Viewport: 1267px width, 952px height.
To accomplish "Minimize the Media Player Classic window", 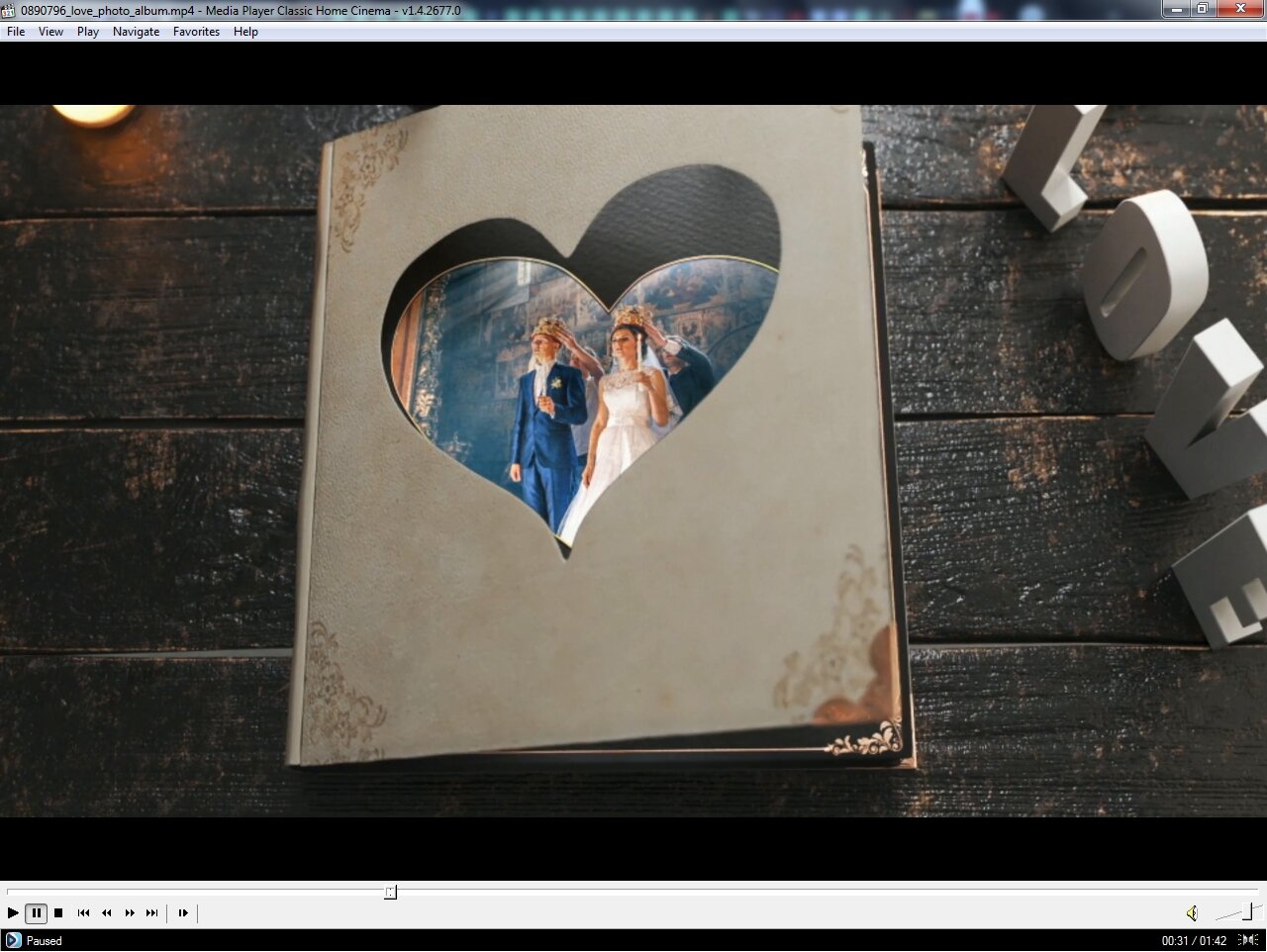I will 1176,9.
